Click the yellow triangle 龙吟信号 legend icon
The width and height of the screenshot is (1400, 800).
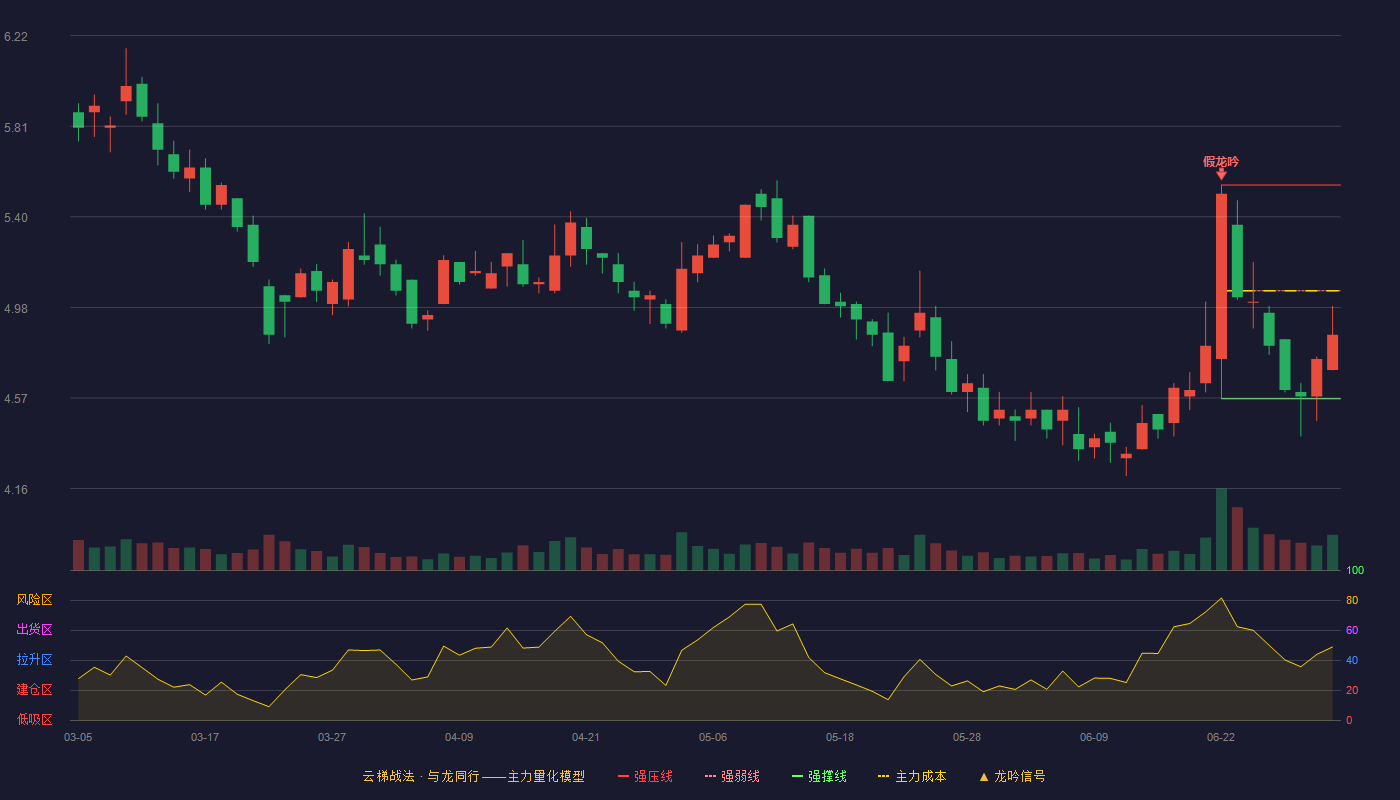coord(984,776)
